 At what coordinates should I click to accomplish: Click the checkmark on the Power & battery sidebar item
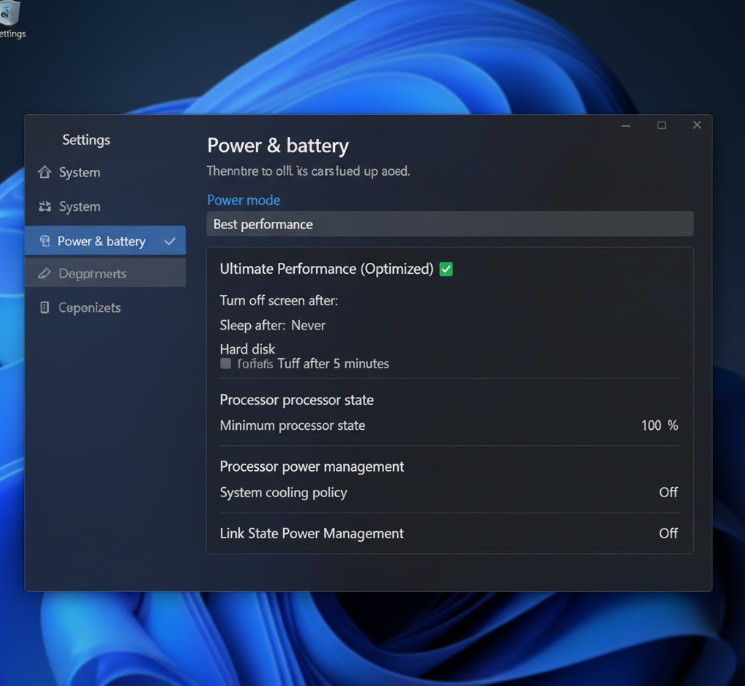click(170, 241)
